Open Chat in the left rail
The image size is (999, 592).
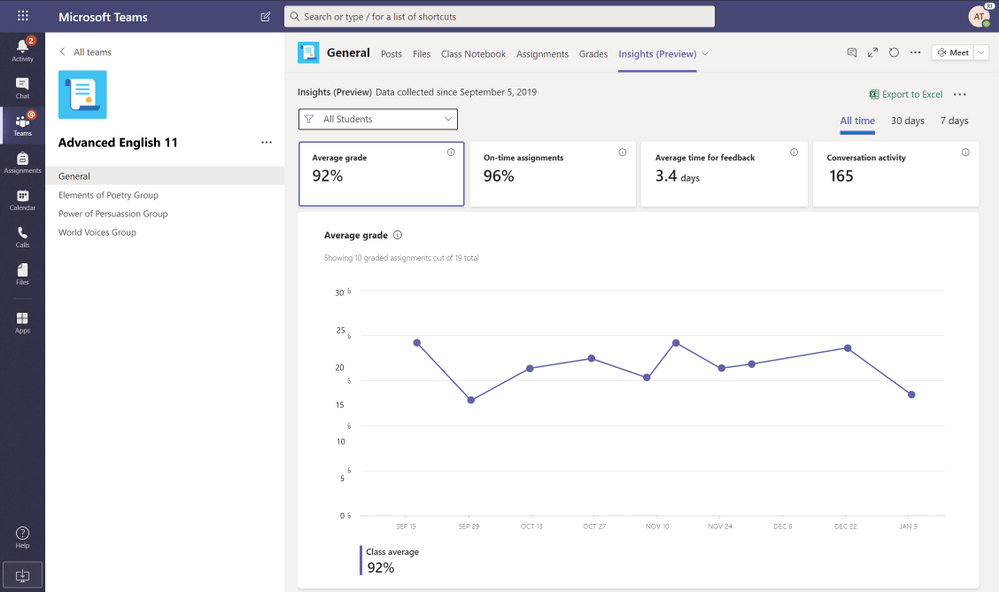click(x=22, y=88)
